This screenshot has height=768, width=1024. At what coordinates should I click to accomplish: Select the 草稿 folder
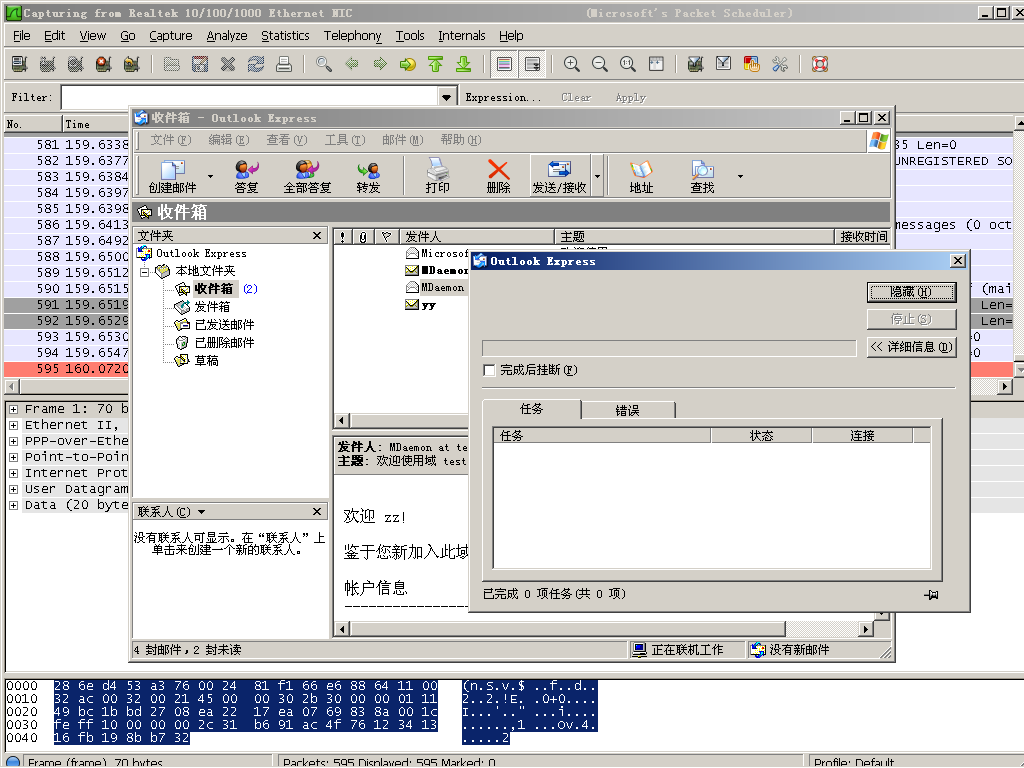[206, 360]
